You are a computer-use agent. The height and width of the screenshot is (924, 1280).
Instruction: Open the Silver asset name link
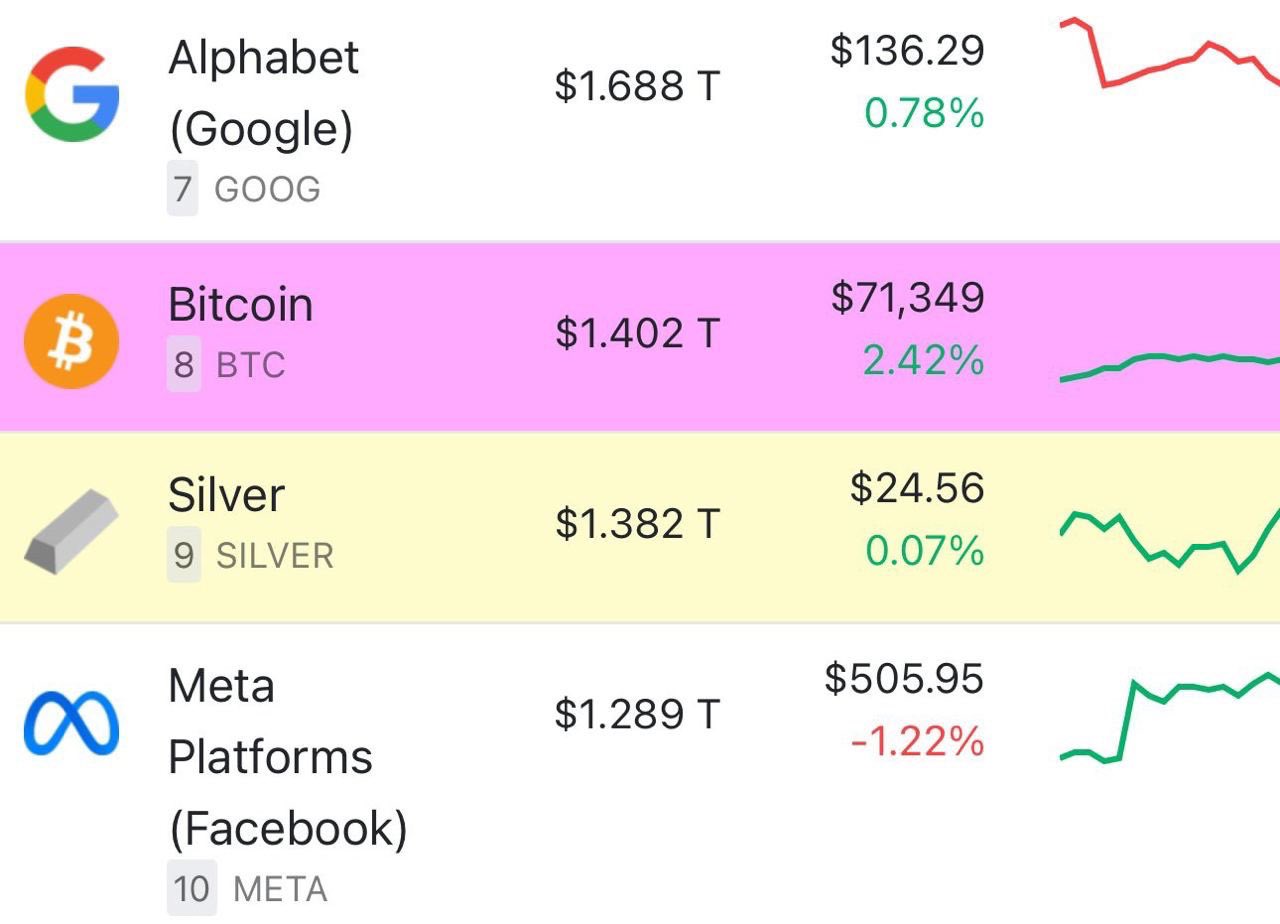(x=227, y=495)
